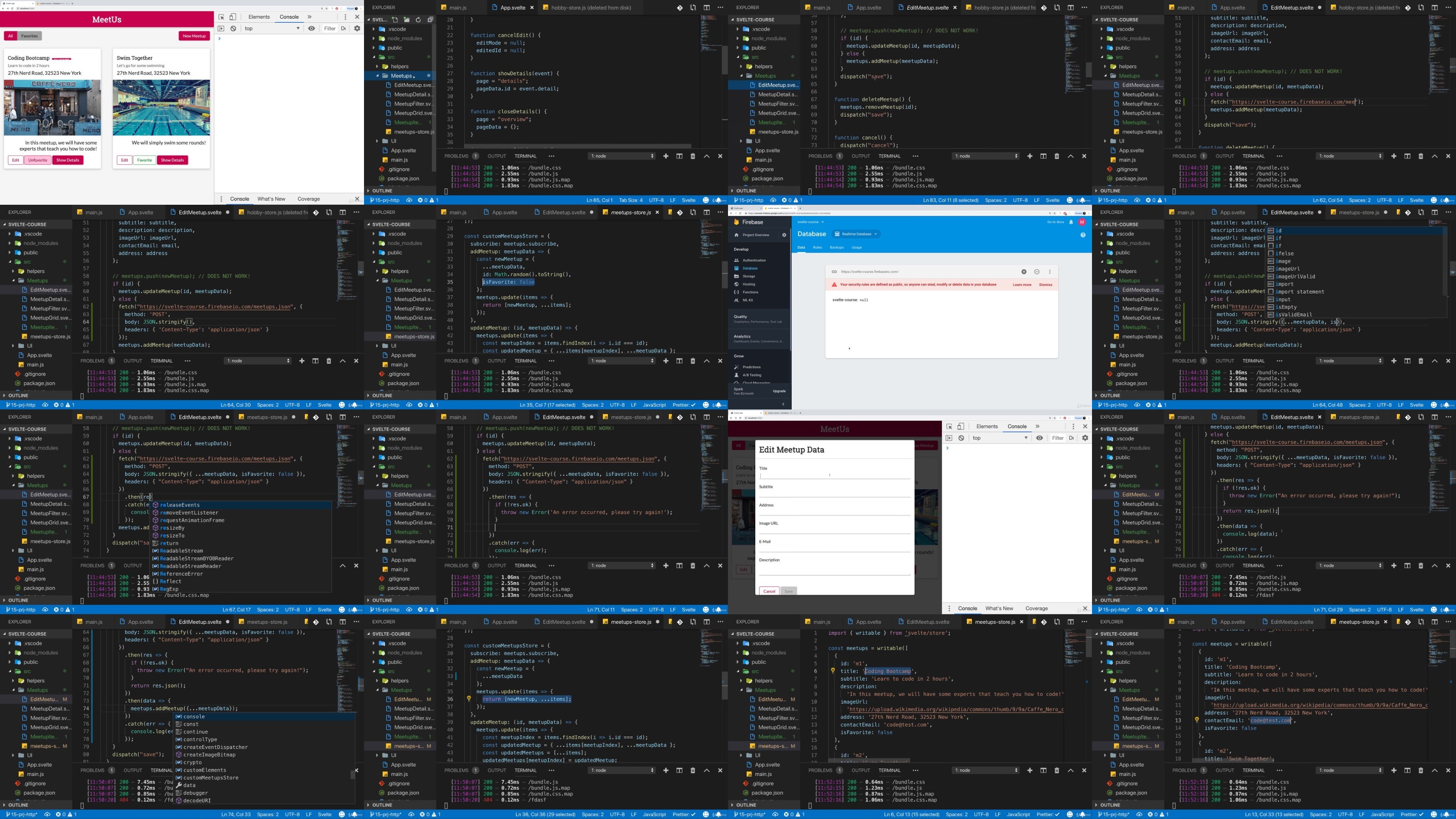Open Elements tab in DevTools beside meetup cards
This screenshot has height=819, width=1456.
(x=259, y=17)
